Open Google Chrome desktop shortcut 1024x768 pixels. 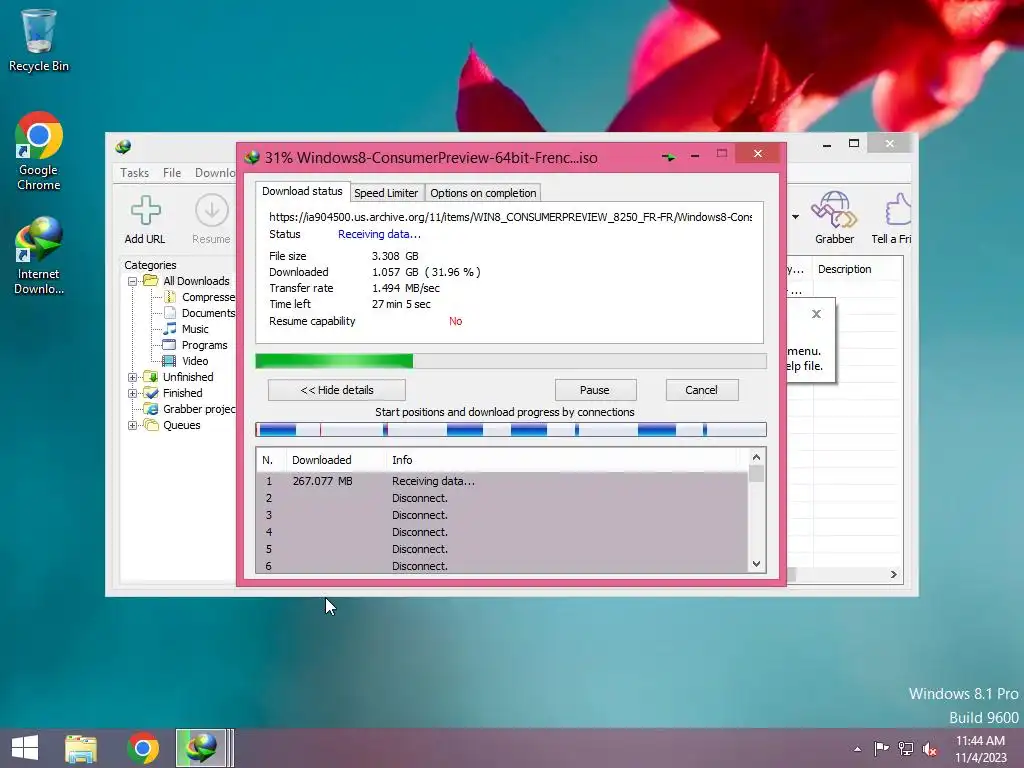coord(39,151)
